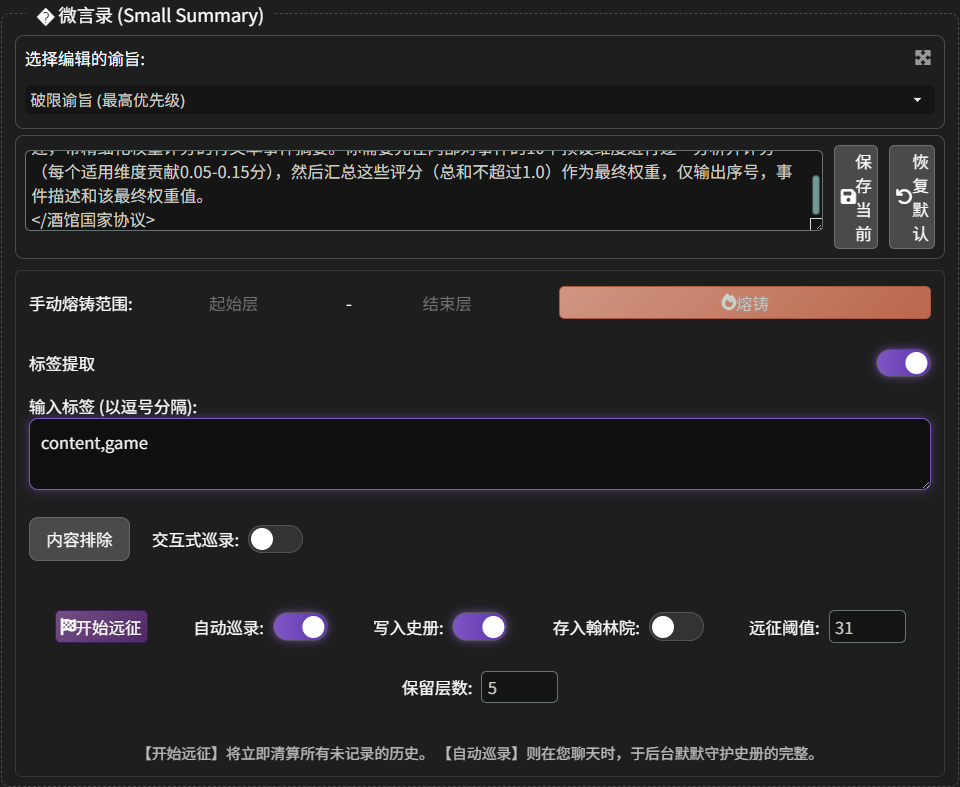This screenshot has width=960, height=787.
Task: Click the textarea resize handle of prompt editor
Action: pos(815,224)
